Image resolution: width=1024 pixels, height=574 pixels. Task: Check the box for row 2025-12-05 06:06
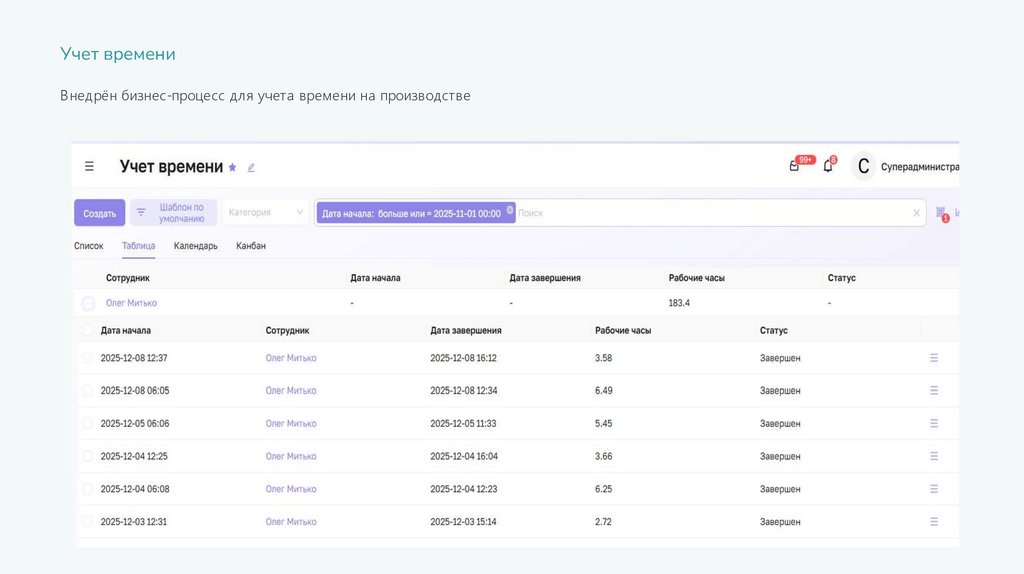point(87,424)
